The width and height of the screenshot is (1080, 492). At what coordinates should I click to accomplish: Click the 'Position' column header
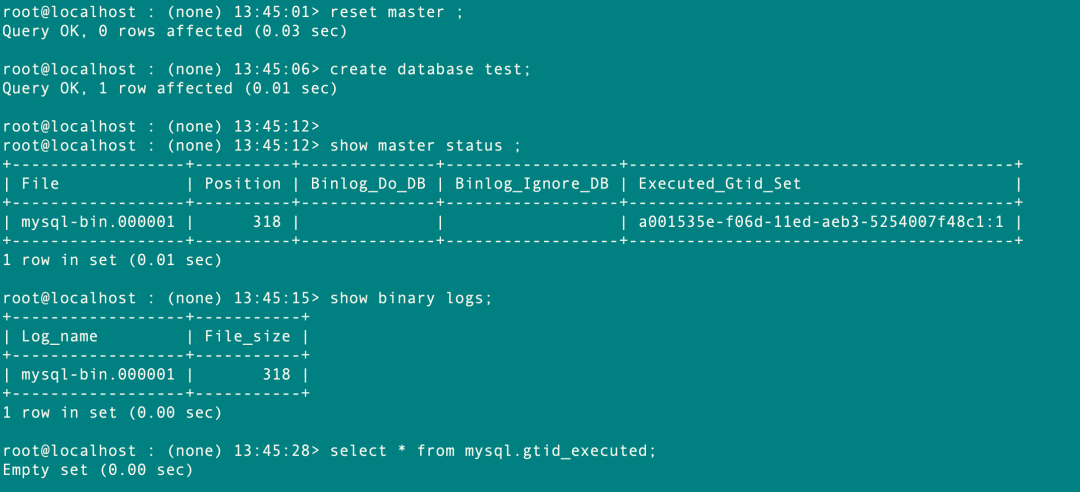pyautogui.click(x=242, y=183)
